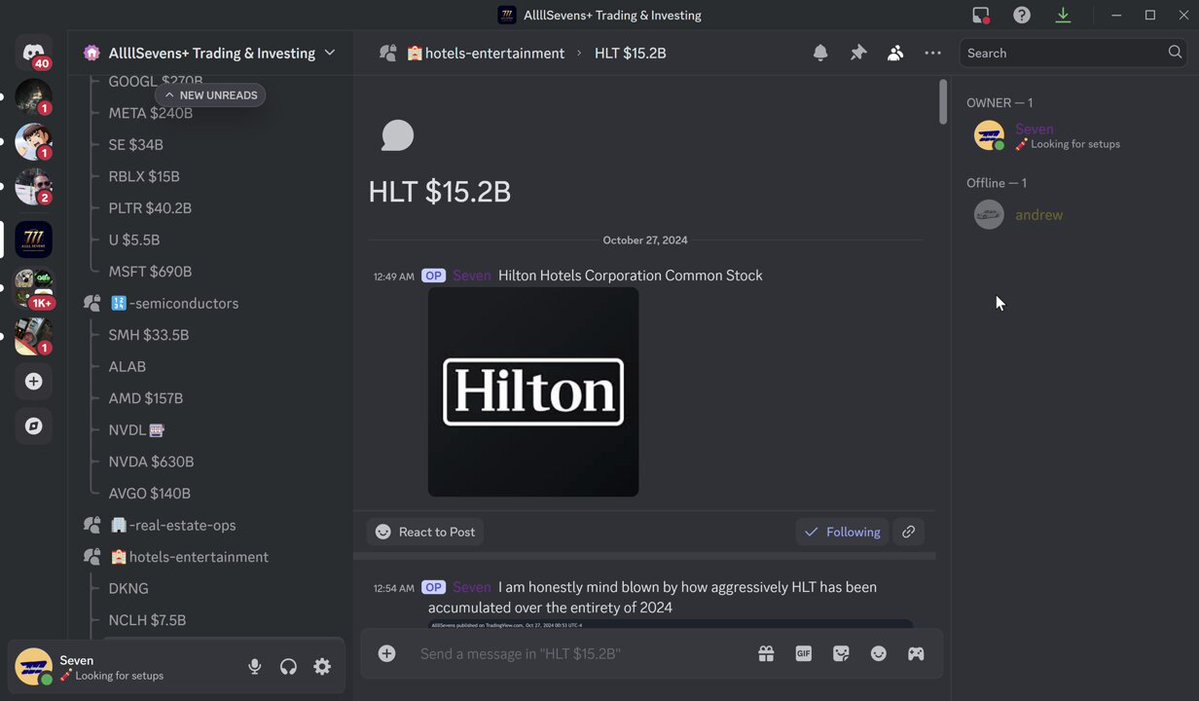The width and height of the screenshot is (1199, 701).
Task: Jump to NEW UNREADS above
Action: pyautogui.click(x=211, y=95)
